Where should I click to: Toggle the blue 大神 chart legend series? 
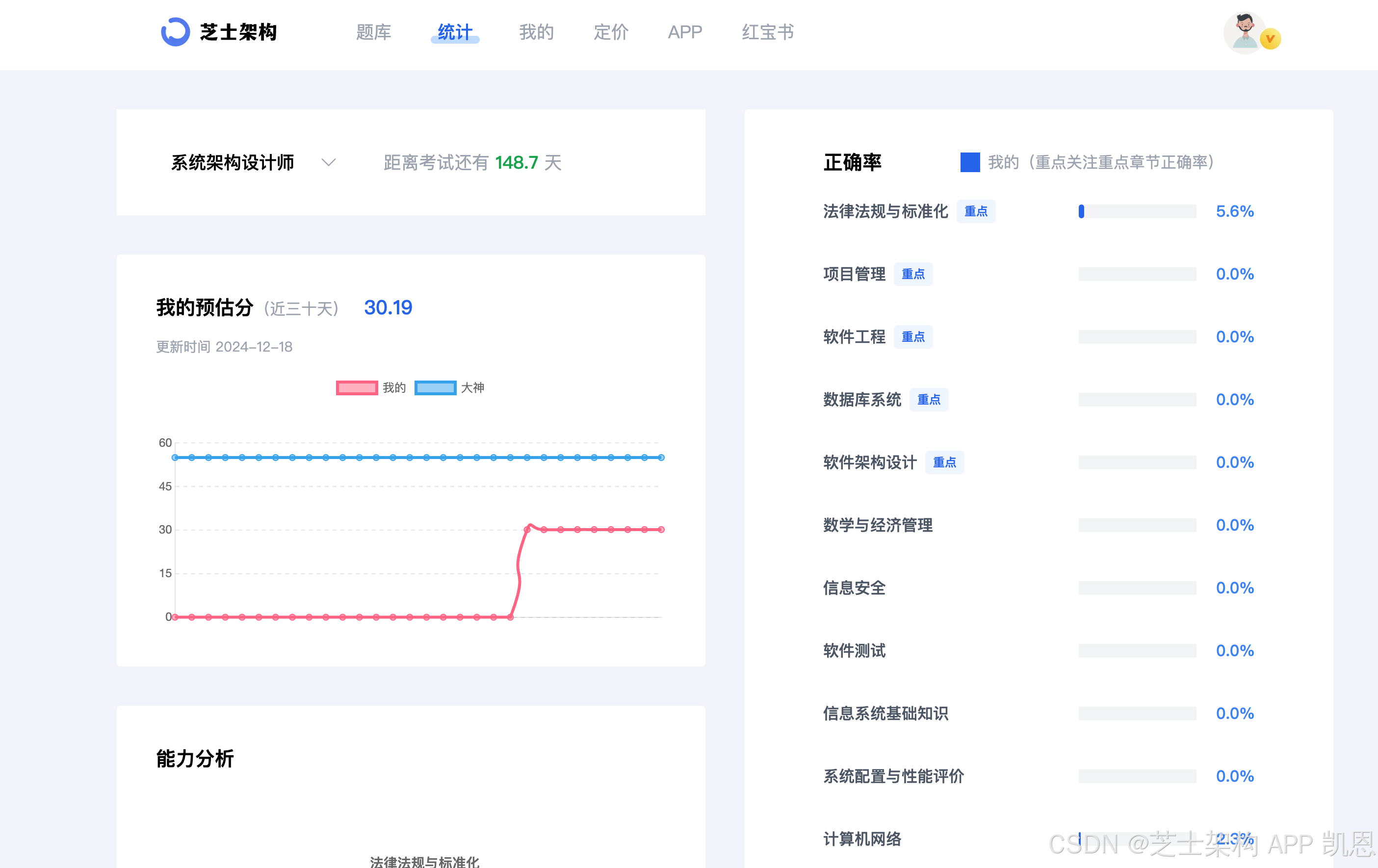point(435,388)
